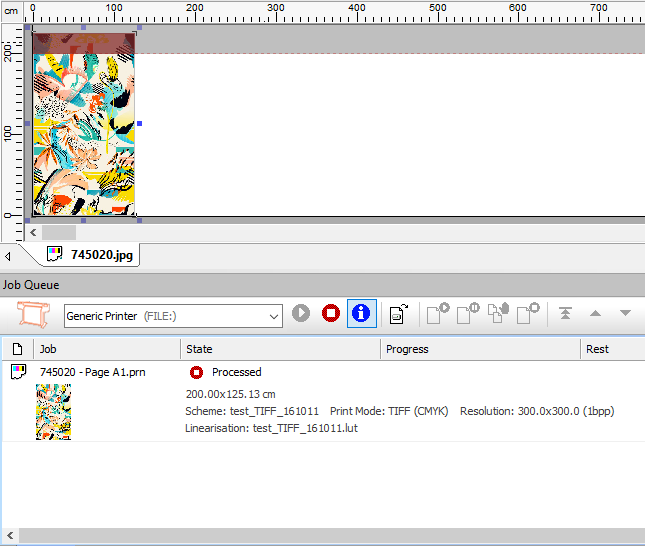Click the Processed state text
The width and height of the screenshot is (645, 546).
click(237, 372)
